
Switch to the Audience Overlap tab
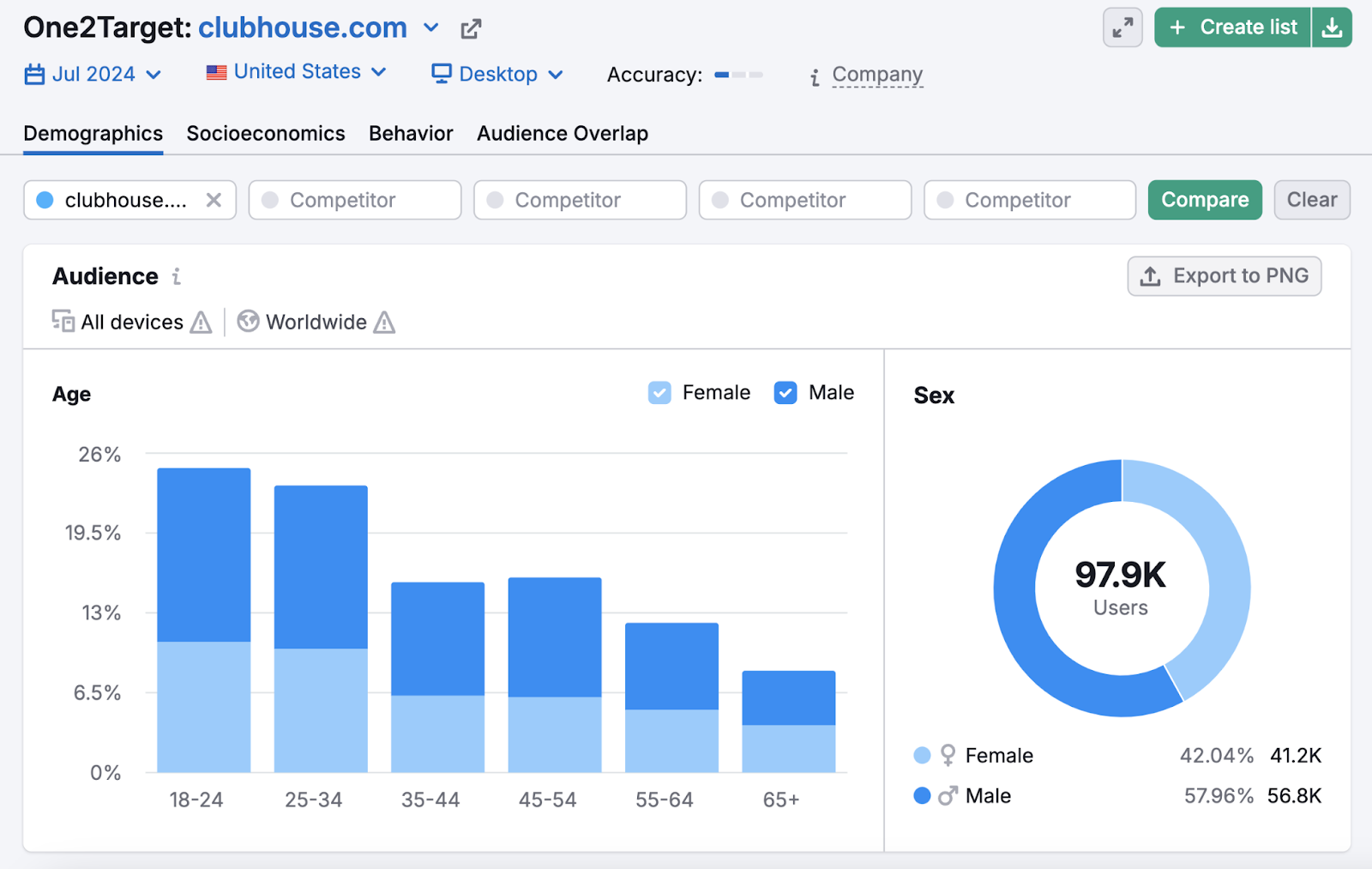(563, 134)
